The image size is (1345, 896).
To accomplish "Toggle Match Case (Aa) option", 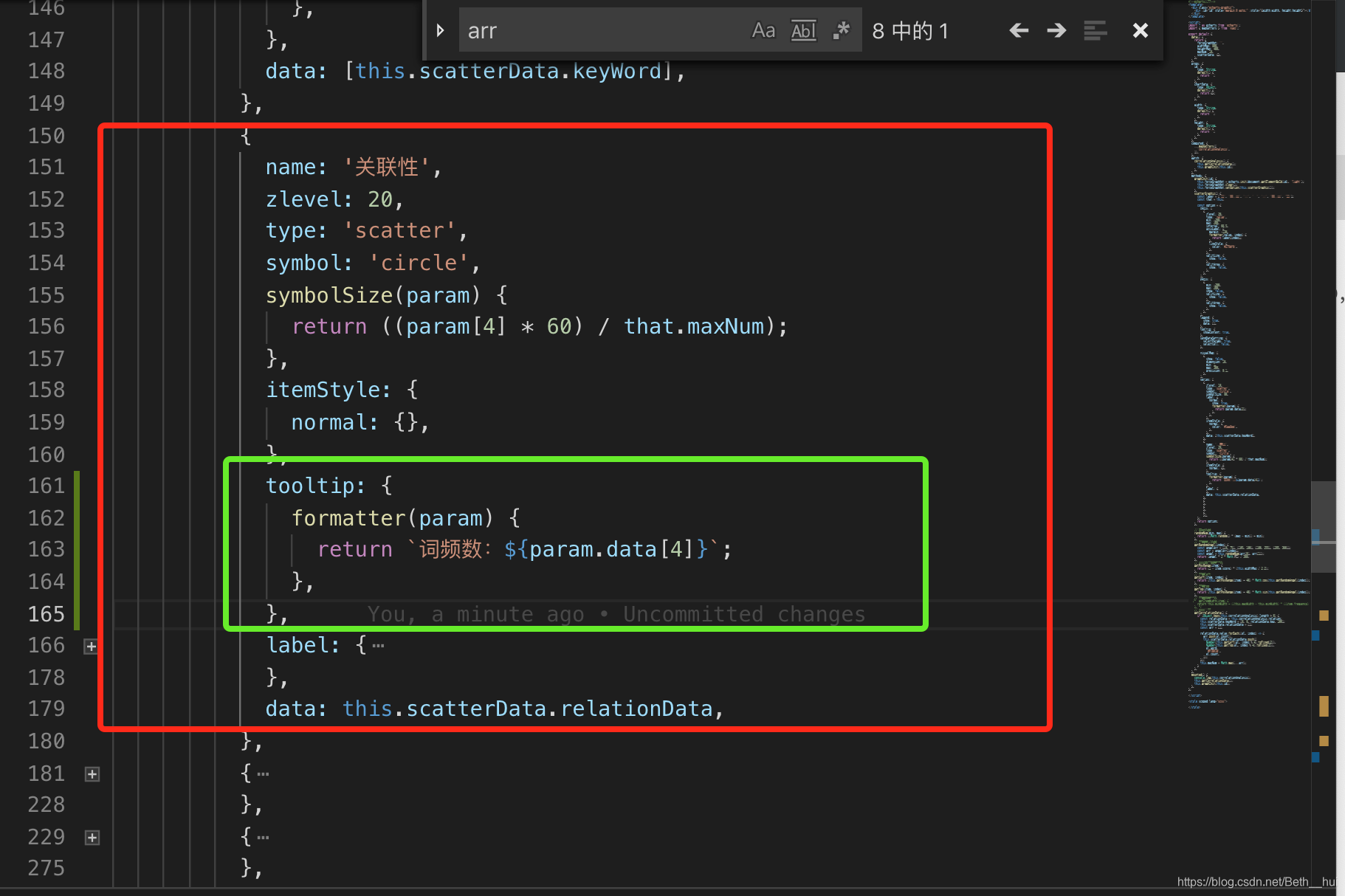I will pos(763,31).
